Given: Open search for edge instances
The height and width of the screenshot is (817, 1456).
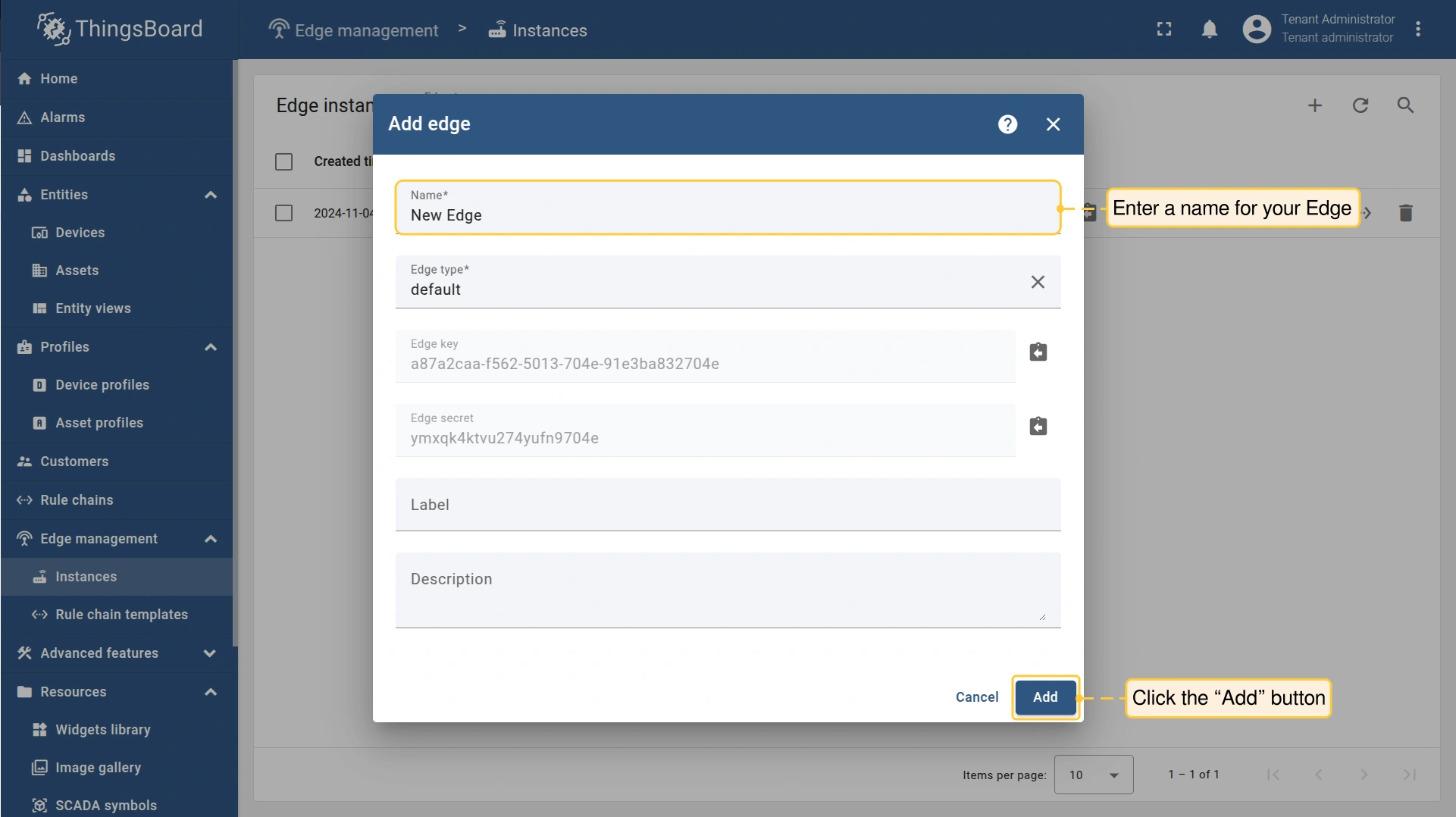Looking at the screenshot, I should tap(1405, 105).
